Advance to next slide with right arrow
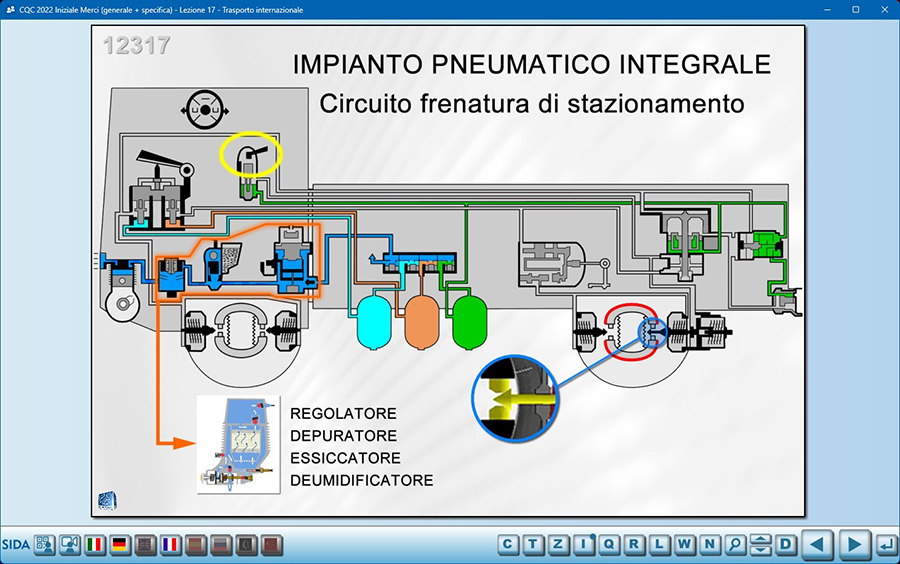This screenshot has height=564, width=900. (x=853, y=545)
